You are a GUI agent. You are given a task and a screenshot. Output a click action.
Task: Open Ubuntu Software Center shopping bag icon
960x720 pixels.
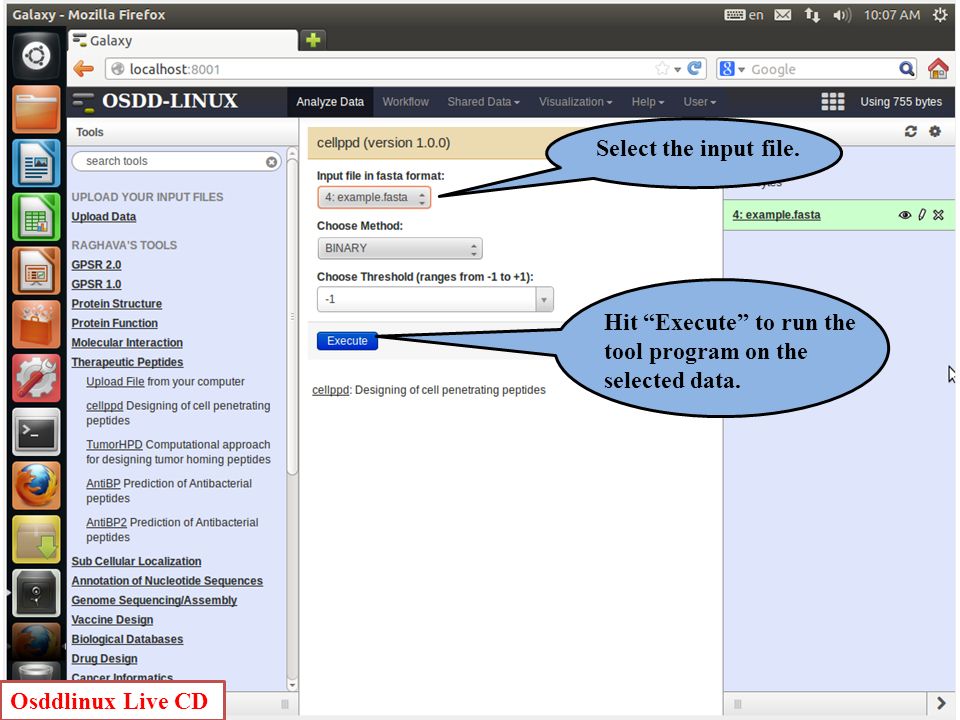pyautogui.click(x=36, y=324)
